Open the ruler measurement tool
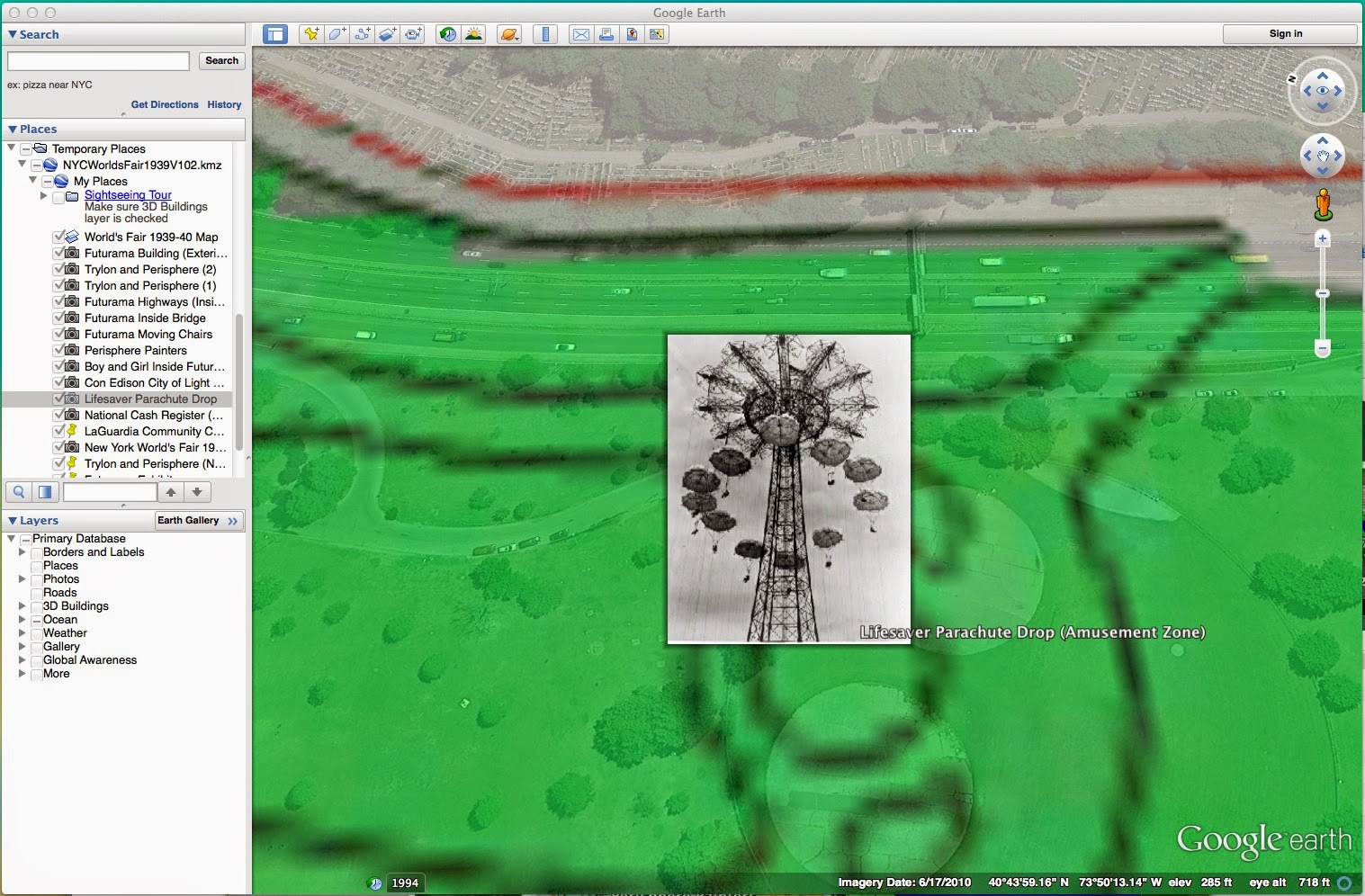 coord(544,34)
